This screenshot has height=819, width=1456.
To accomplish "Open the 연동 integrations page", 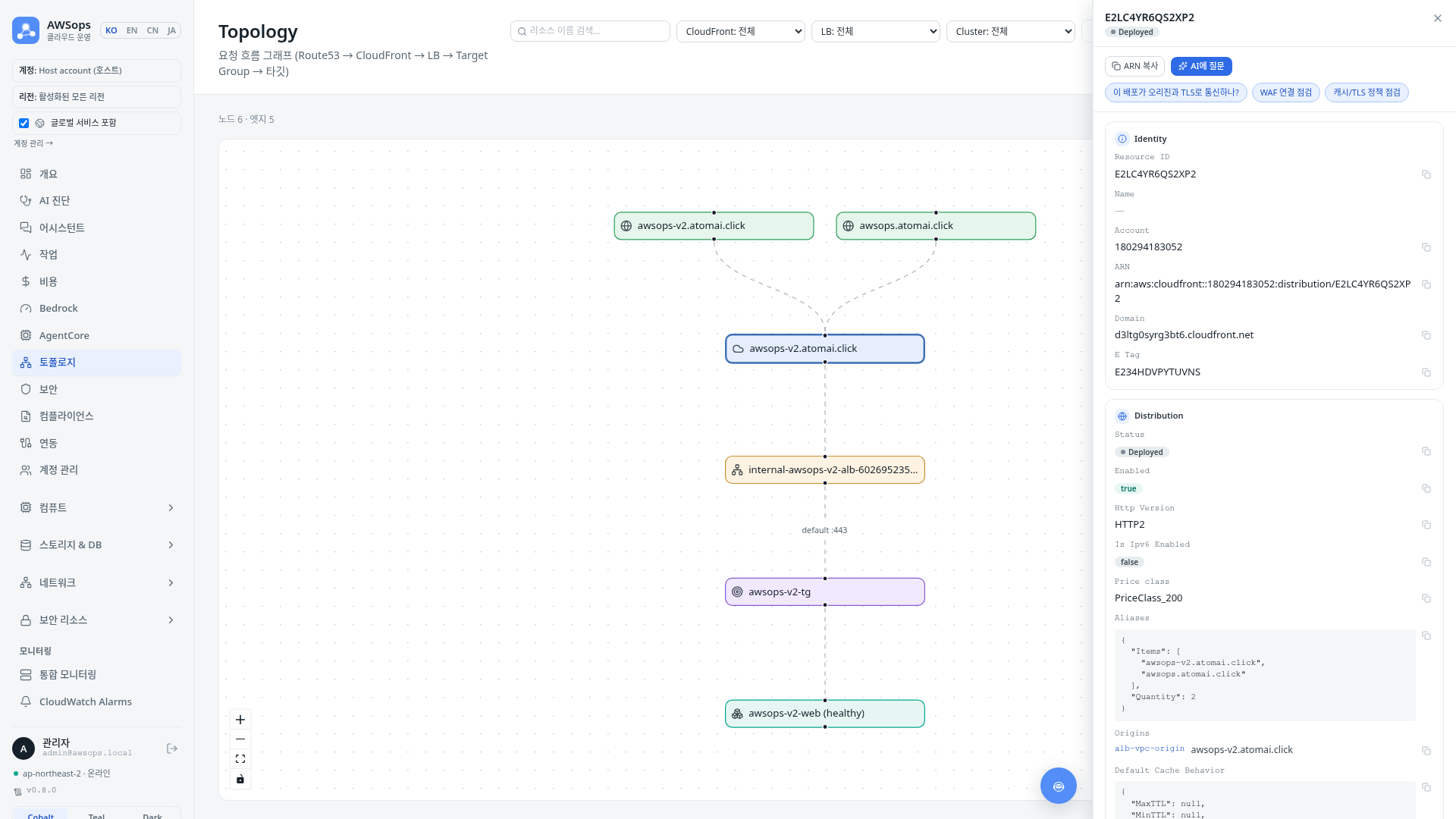I will [x=97, y=444].
